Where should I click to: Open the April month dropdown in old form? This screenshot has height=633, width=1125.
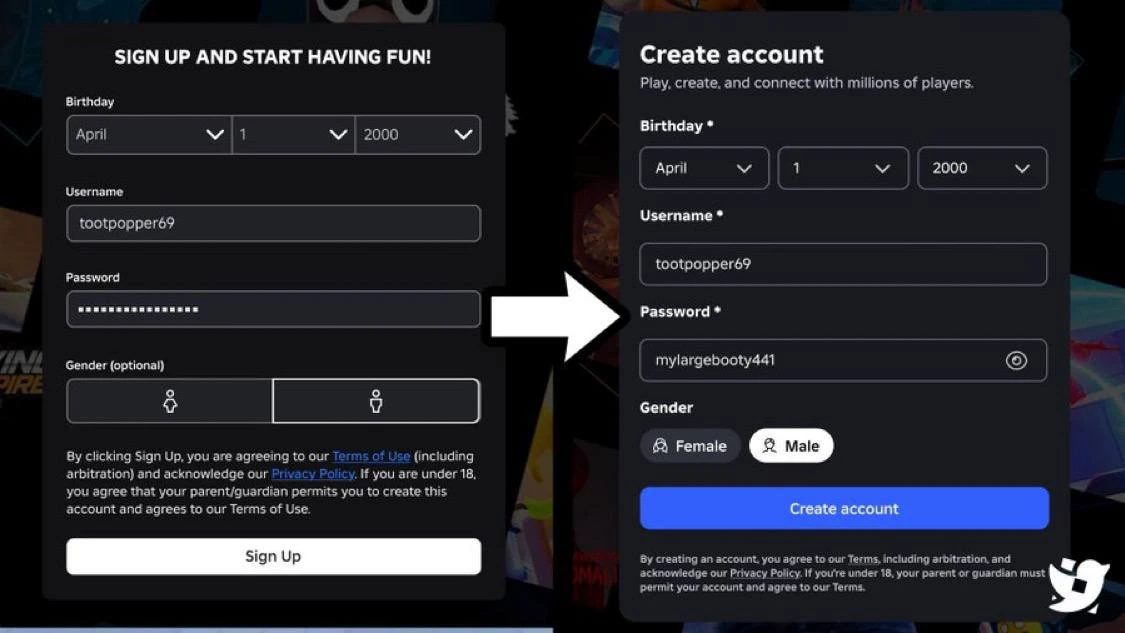coord(149,134)
